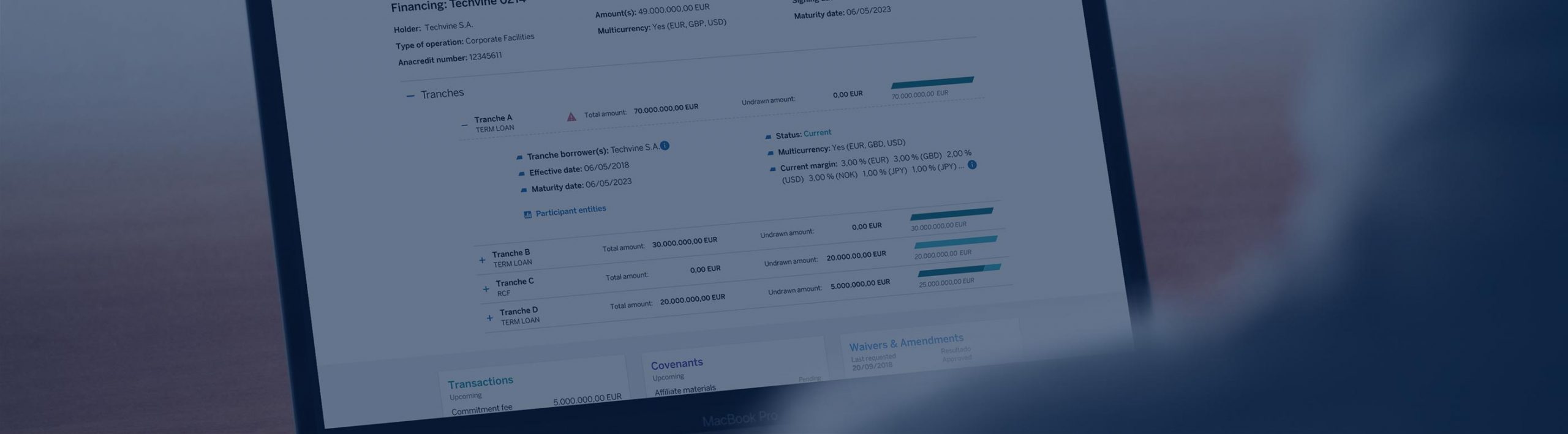Collapse the Tranche A row
This screenshot has width=1568, height=434.
coord(464,125)
